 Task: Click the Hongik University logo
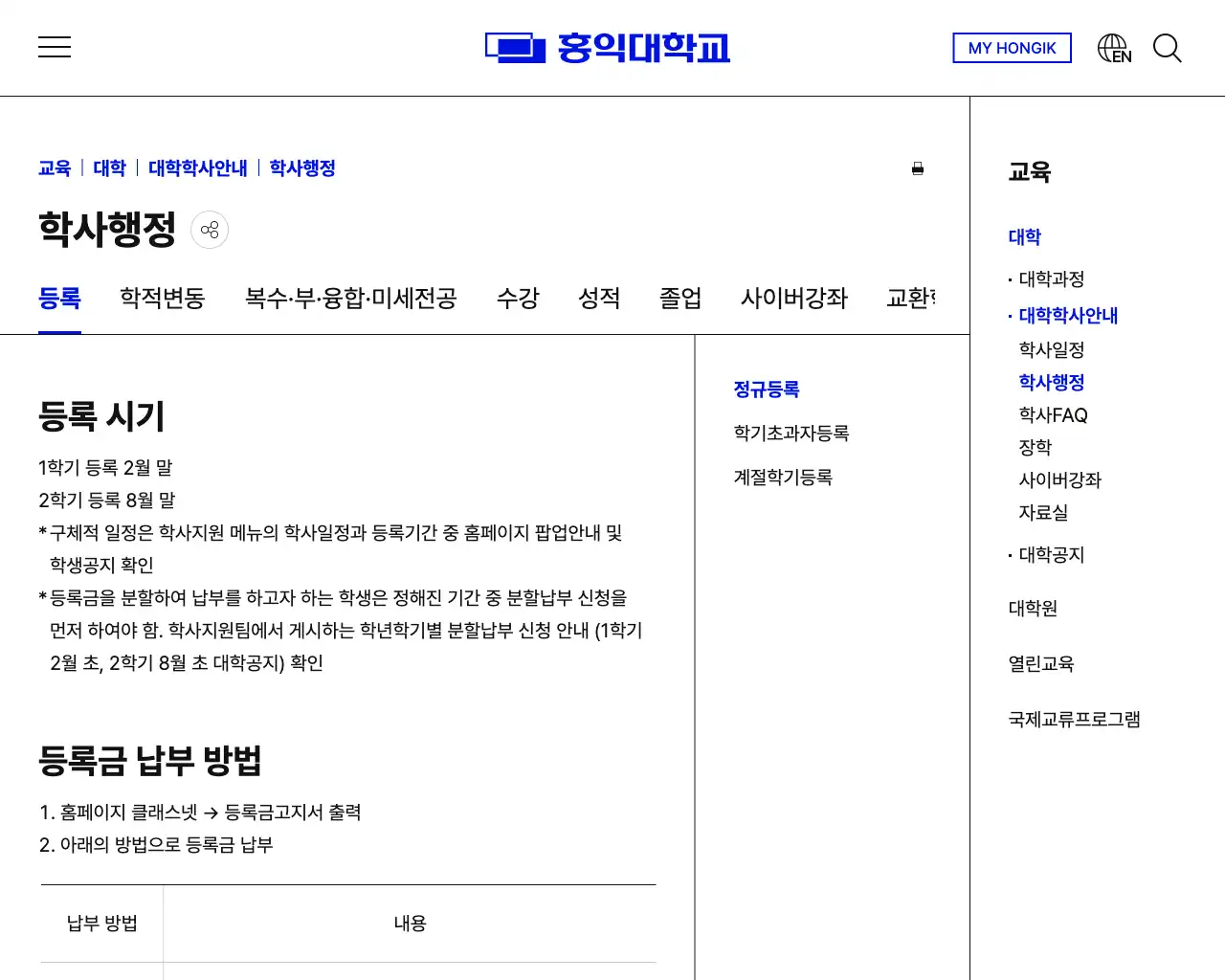(x=608, y=48)
